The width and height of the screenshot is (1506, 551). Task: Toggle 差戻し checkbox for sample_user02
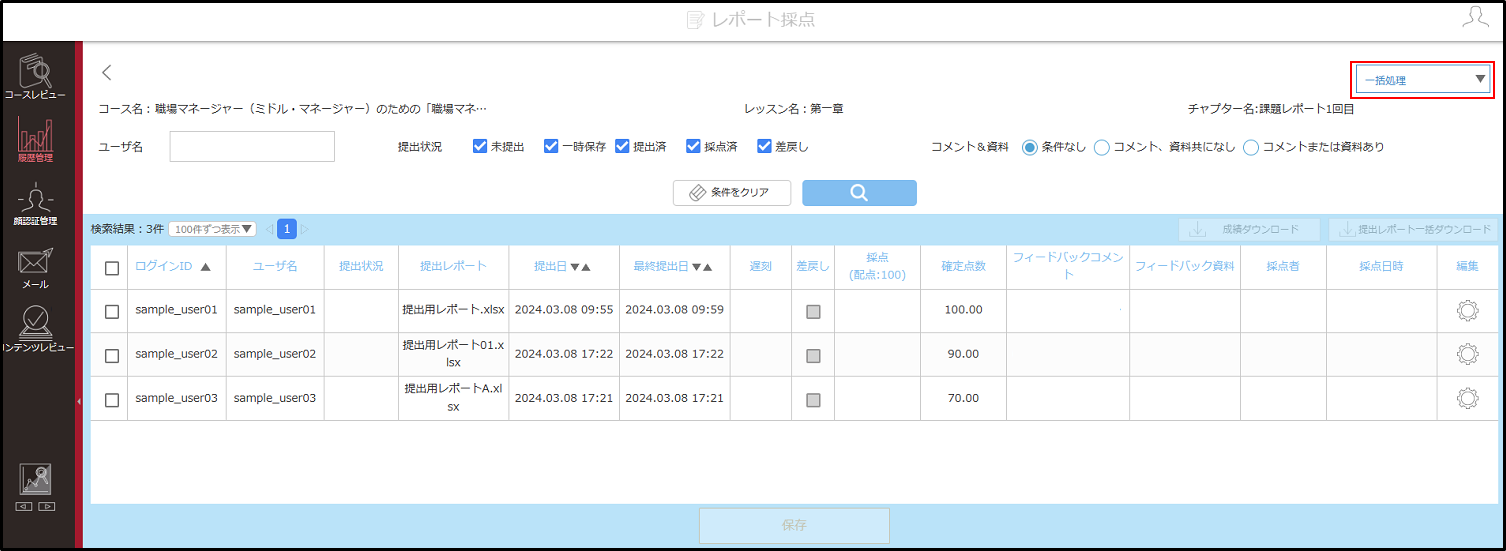pos(813,355)
